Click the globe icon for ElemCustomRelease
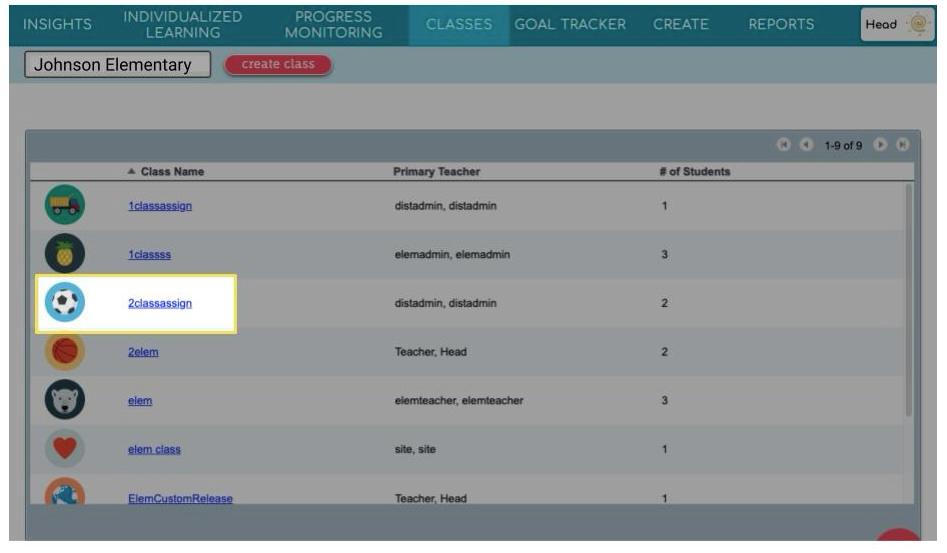Image resolution: width=947 pixels, height=553 pixels. point(65,491)
